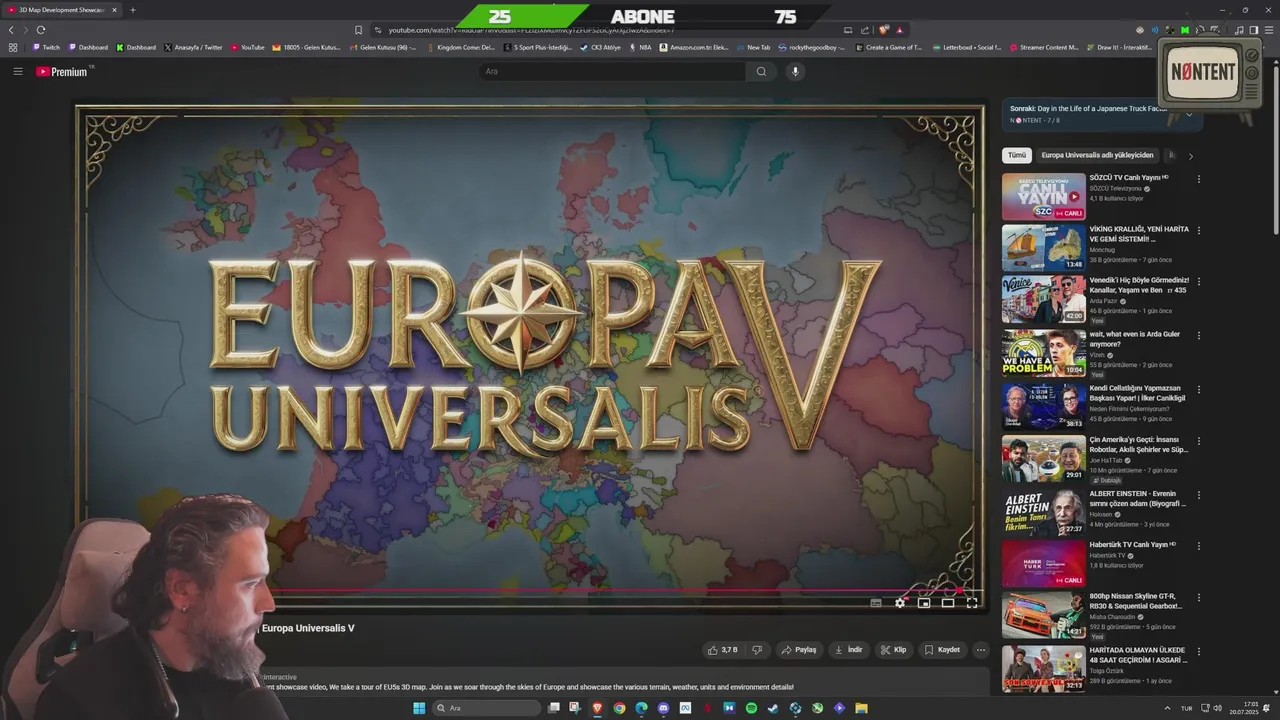The image size is (1280, 720).
Task: Select Europa Universalis adlı yükleyiciden chip
Action: (1097, 155)
